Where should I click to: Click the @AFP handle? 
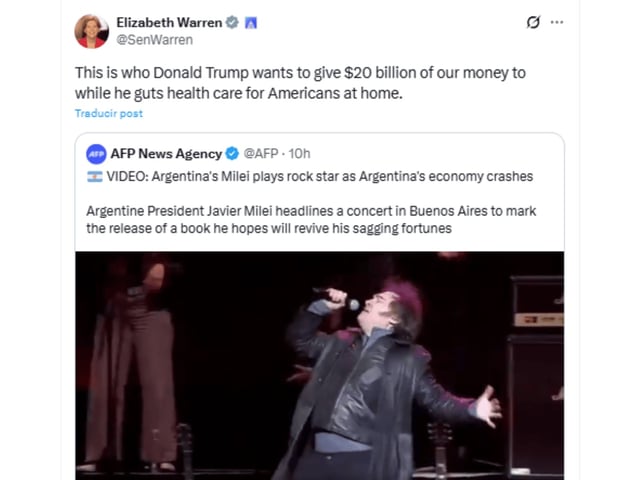[x=261, y=153]
